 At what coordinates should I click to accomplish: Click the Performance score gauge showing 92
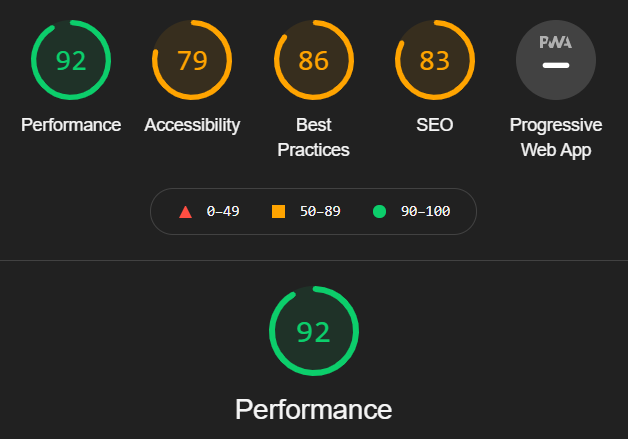click(71, 60)
